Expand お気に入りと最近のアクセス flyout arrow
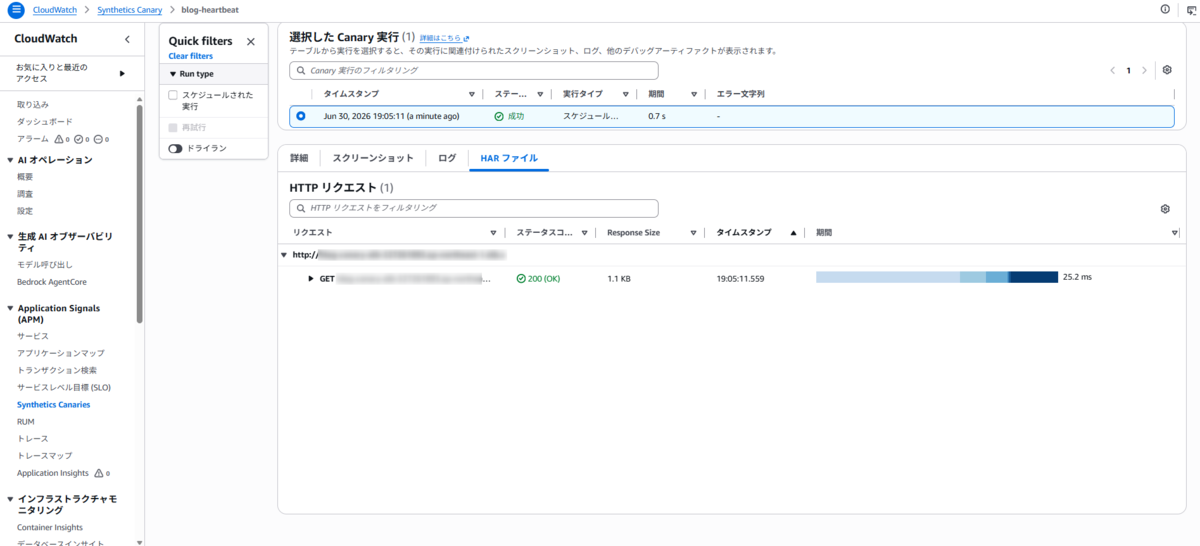Image resolution: width=1200 pixels, height=546 pixels. [122, 73]
